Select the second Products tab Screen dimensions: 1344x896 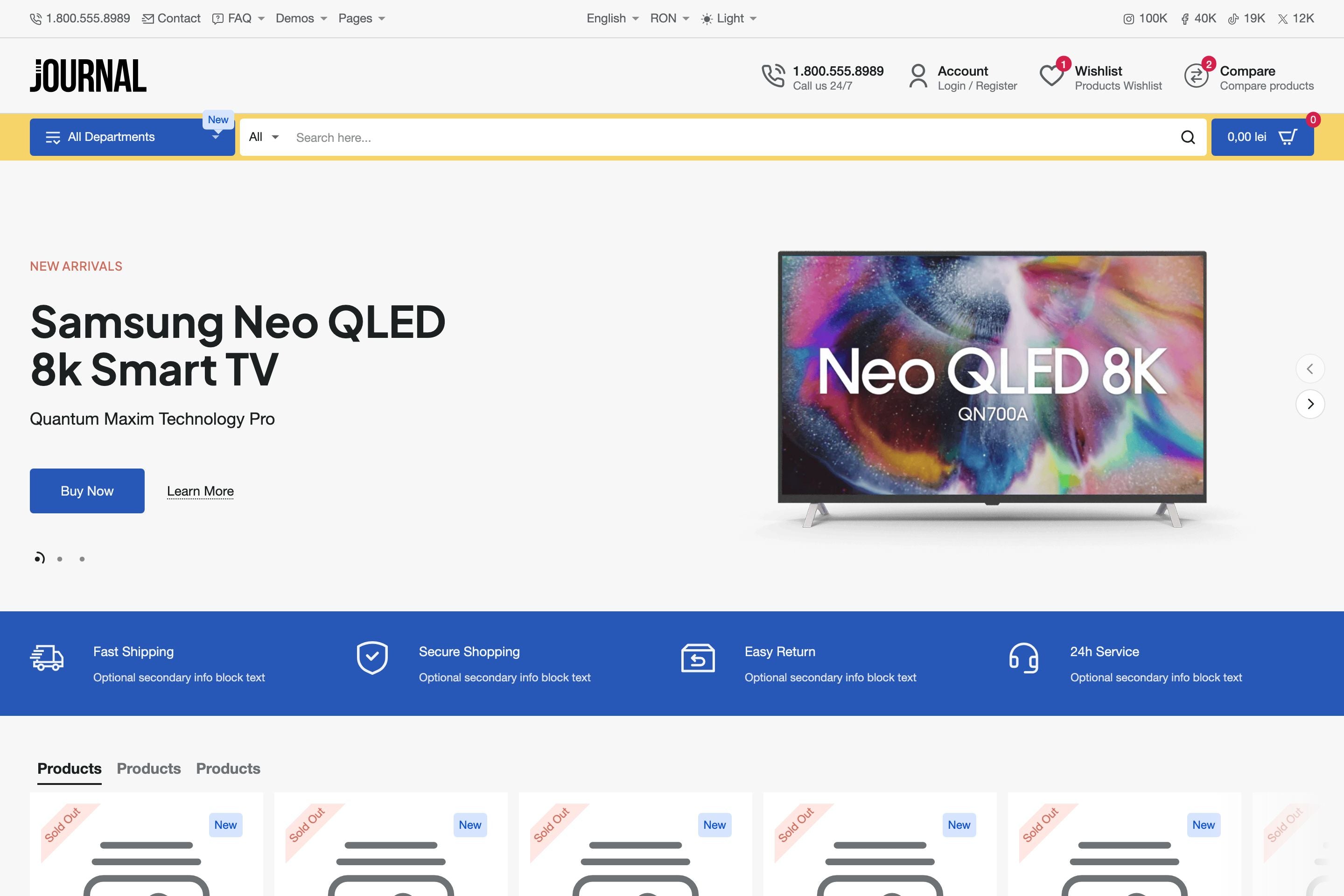(x=148, y=769)
